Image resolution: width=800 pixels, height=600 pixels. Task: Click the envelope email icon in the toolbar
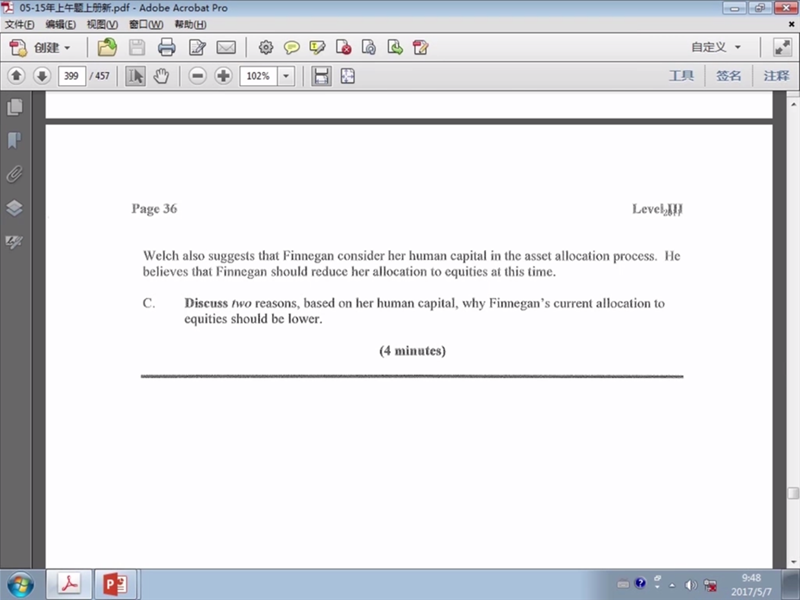point(226,47)
